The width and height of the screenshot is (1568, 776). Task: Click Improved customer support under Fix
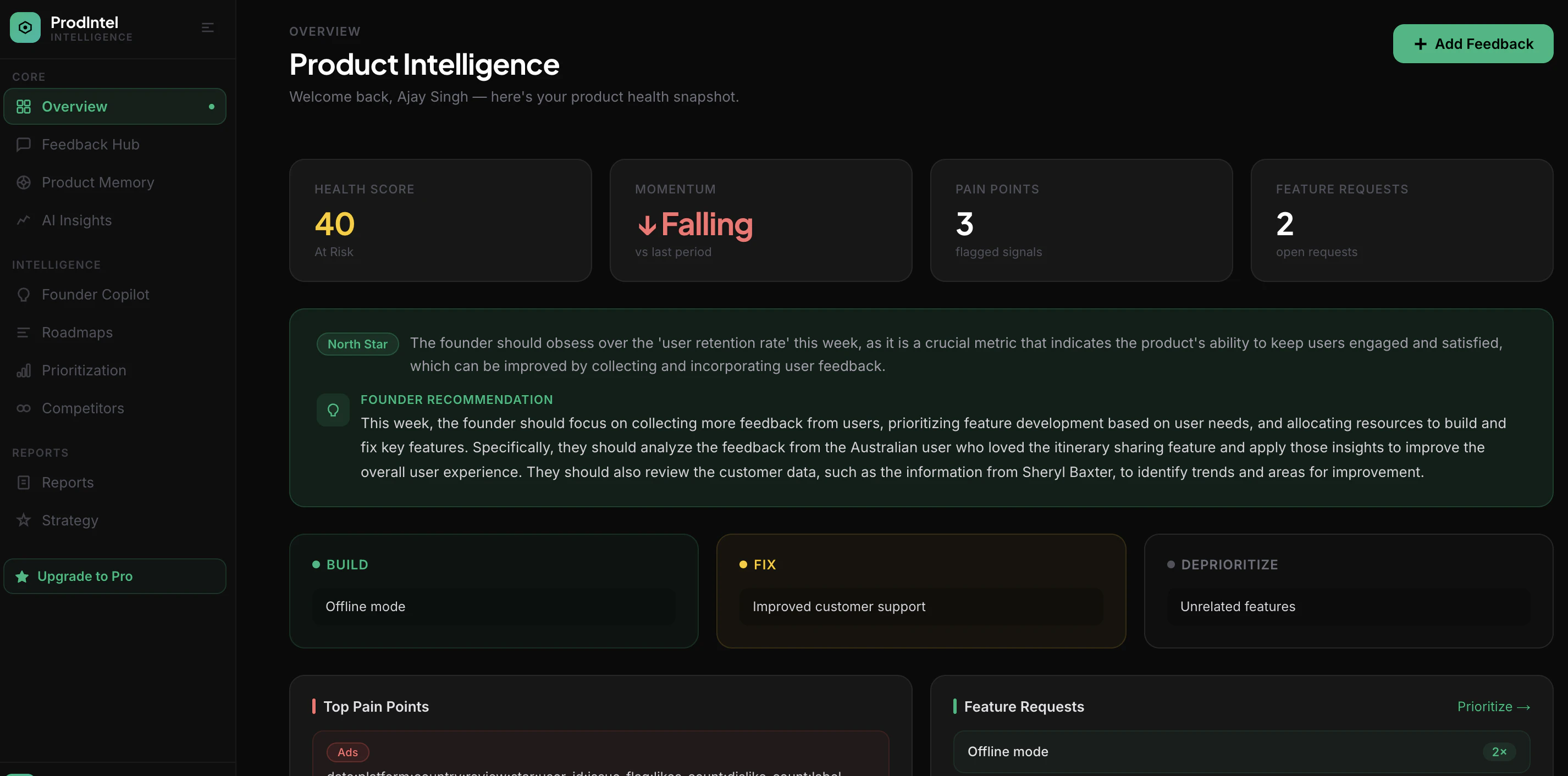click(x=921, y=607)
